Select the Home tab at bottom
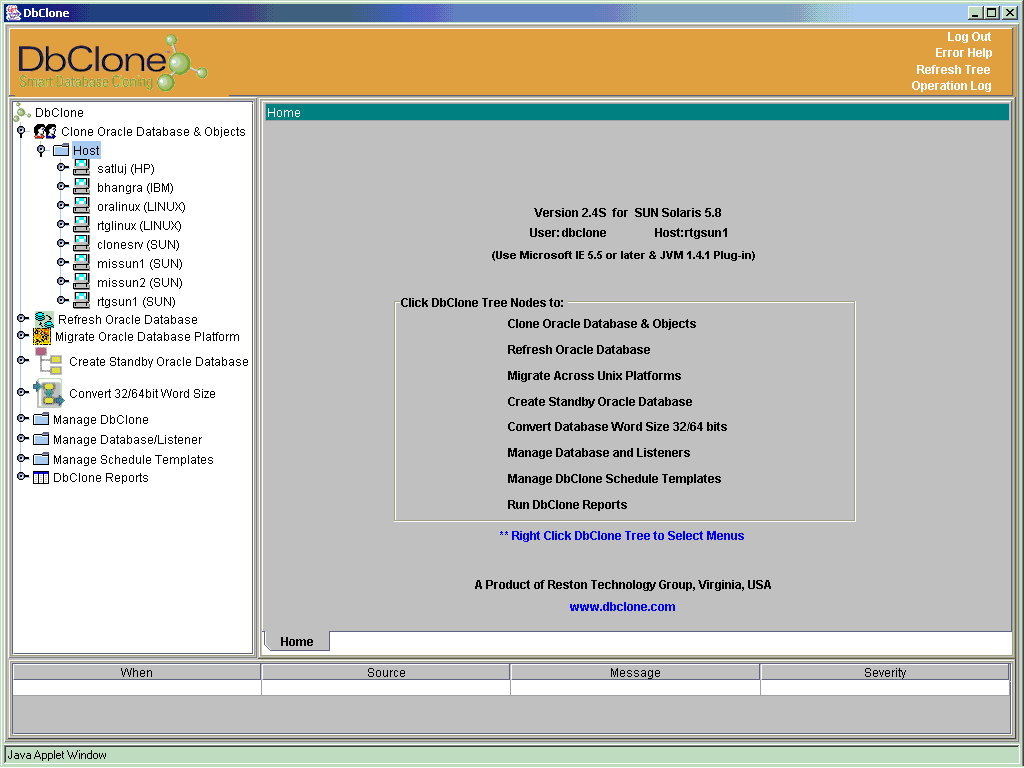1024x768 pixels. click(x=296, y=642)
